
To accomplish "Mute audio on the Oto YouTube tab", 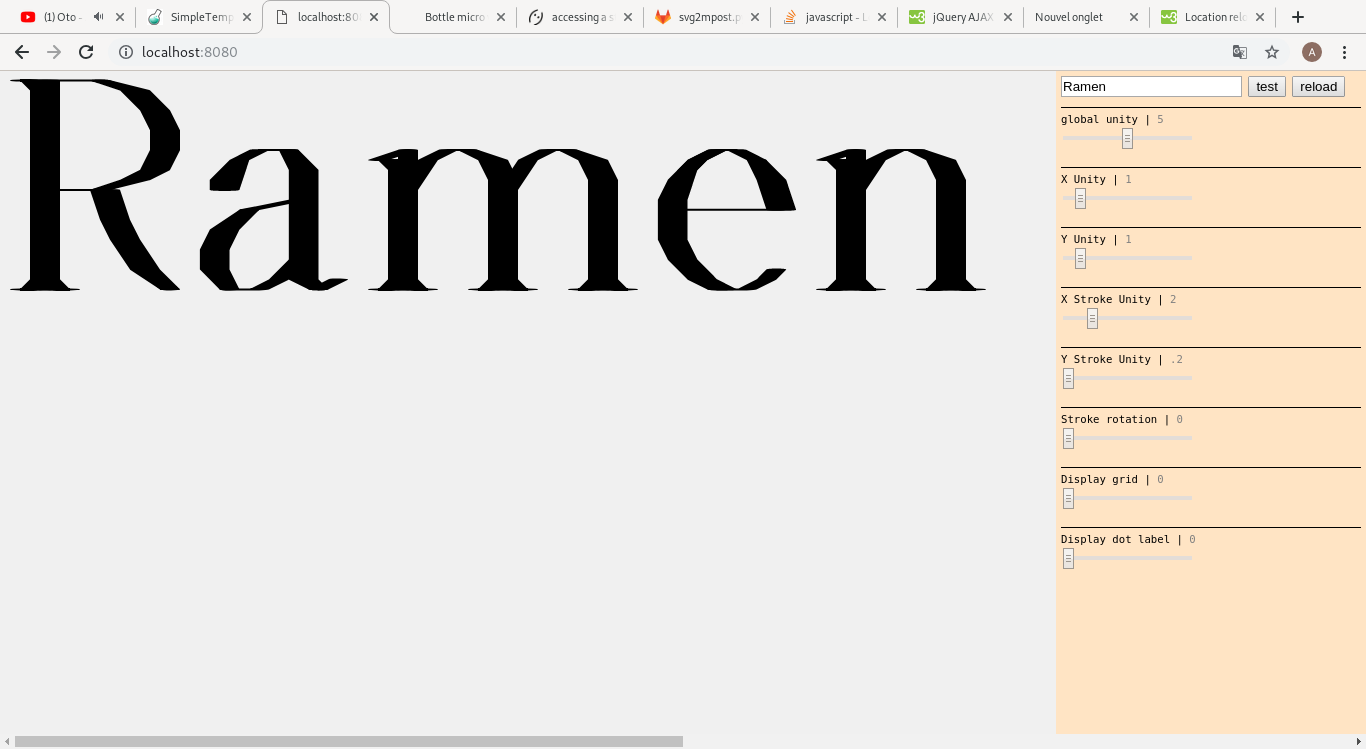I will pyautogui.click(x=98, y=17).
